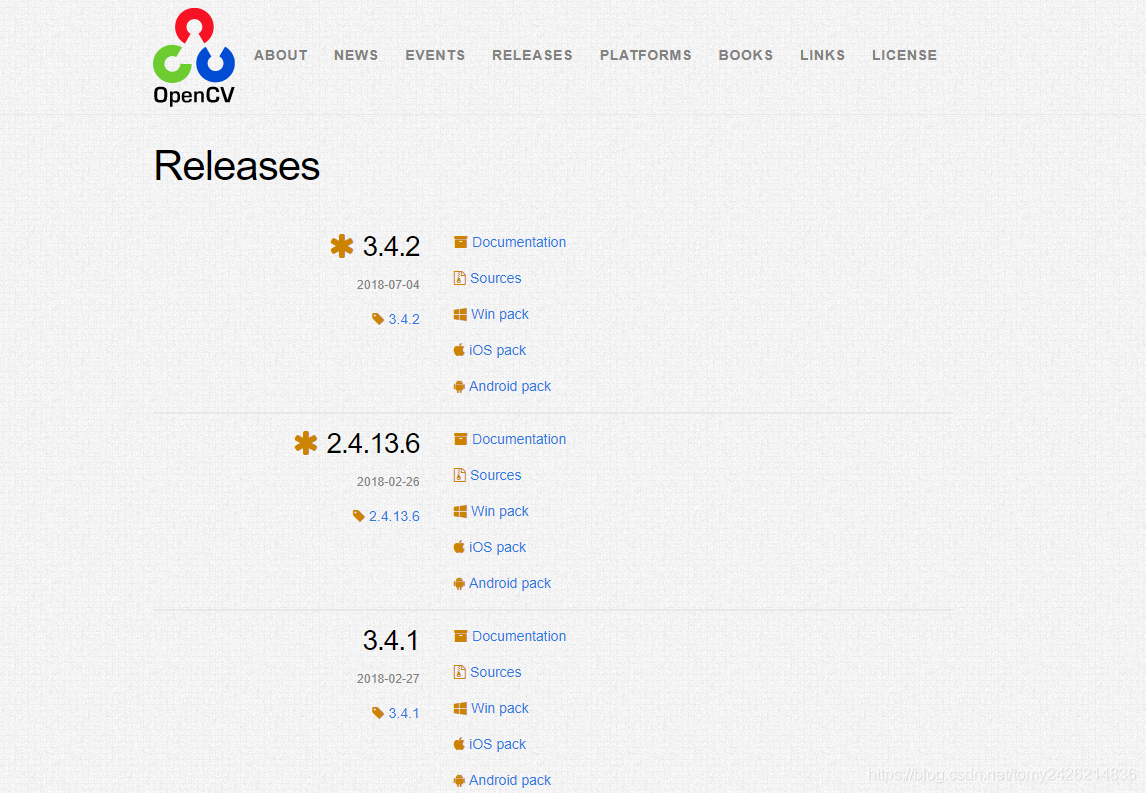This screenshot has height=793, width=1146.
Task: Open the 3.4.1 tag link
Action: pos(404,713)
